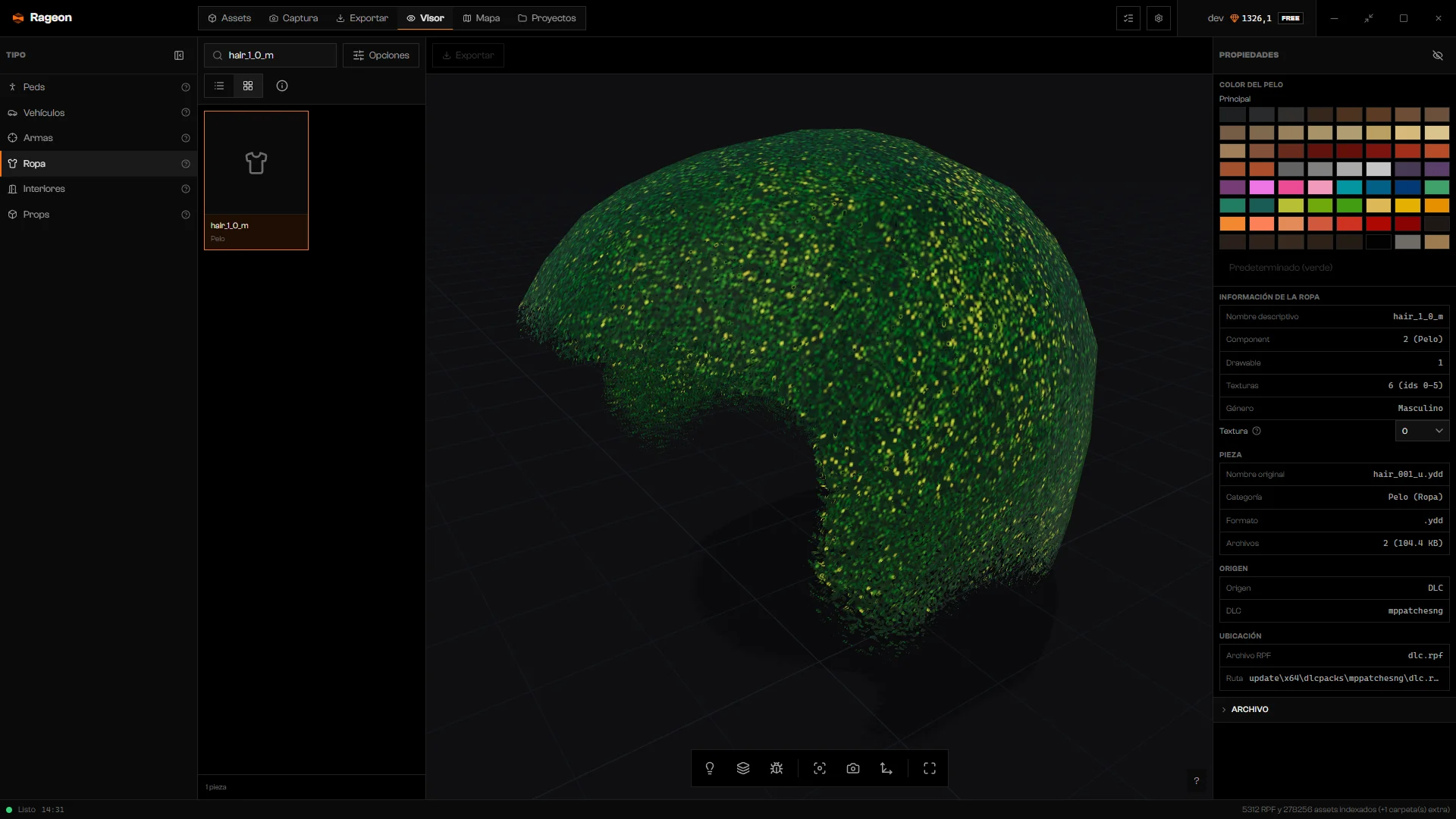The width and height of the screenshot is (1456, 819).
Task: Click the debug bug icon in viewer toolbar
Action: tap(777, 768)
